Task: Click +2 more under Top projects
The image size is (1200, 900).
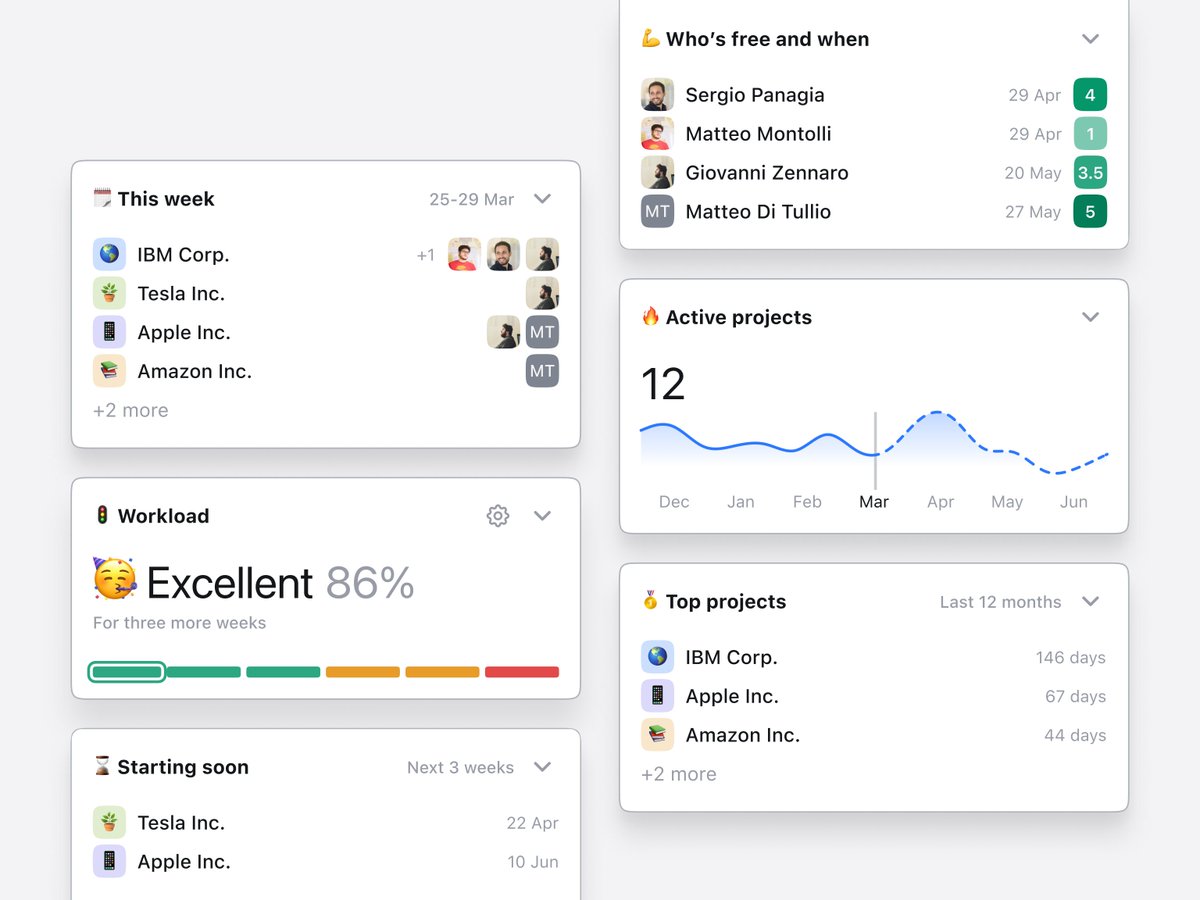Action: click(x=679, y=774)
